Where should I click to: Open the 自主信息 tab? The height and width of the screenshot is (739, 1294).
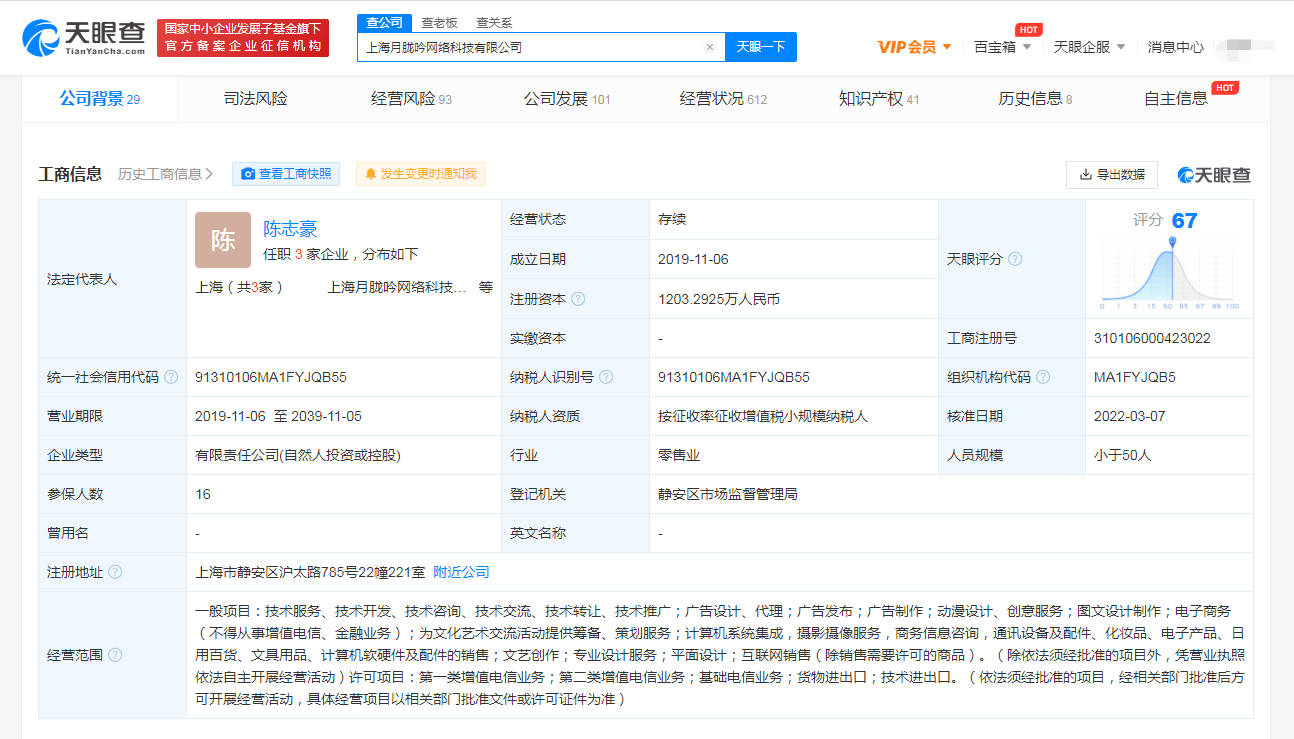click(1176, 98)
